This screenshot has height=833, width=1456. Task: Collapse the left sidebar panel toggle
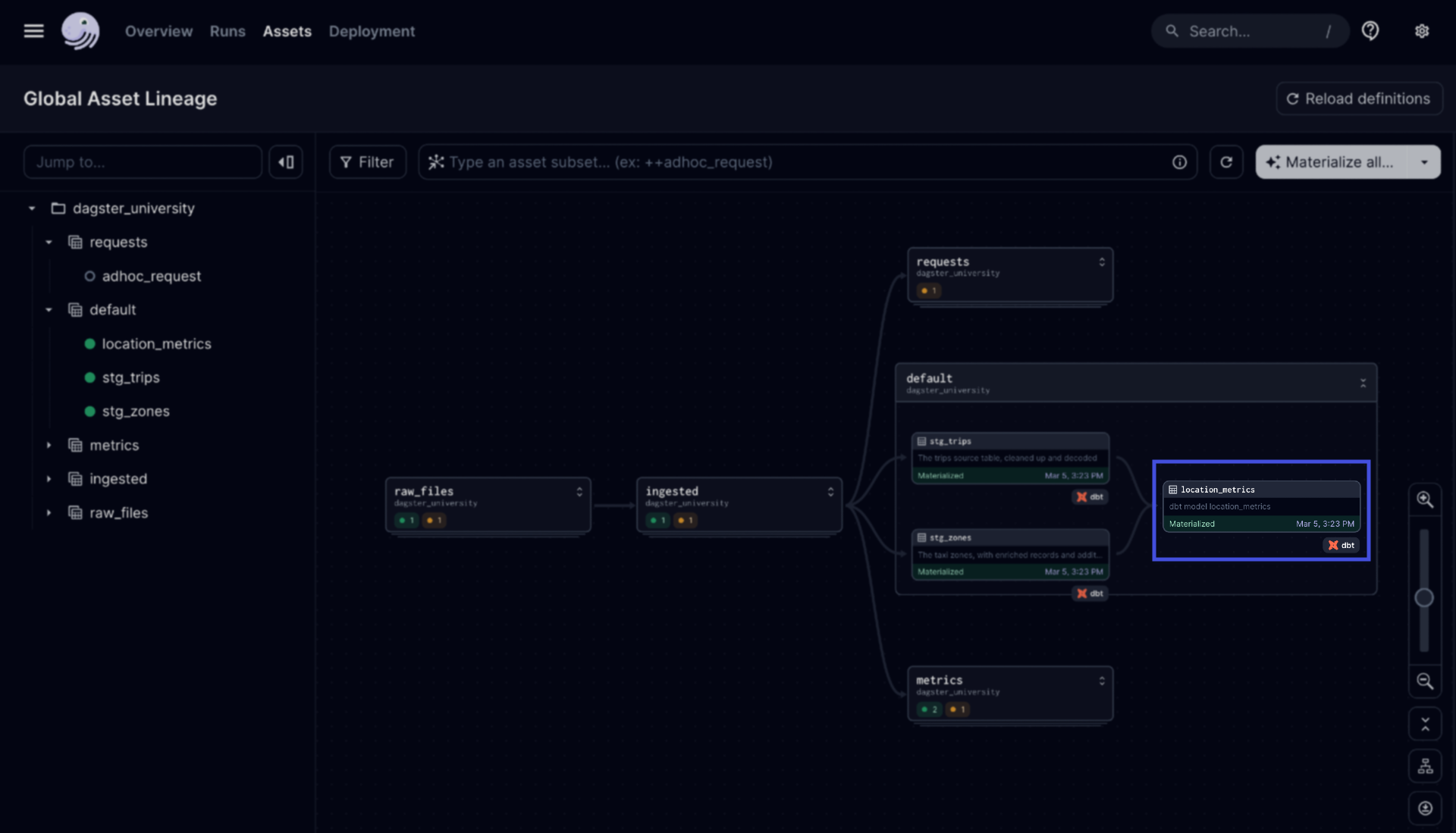click(286, 162)
